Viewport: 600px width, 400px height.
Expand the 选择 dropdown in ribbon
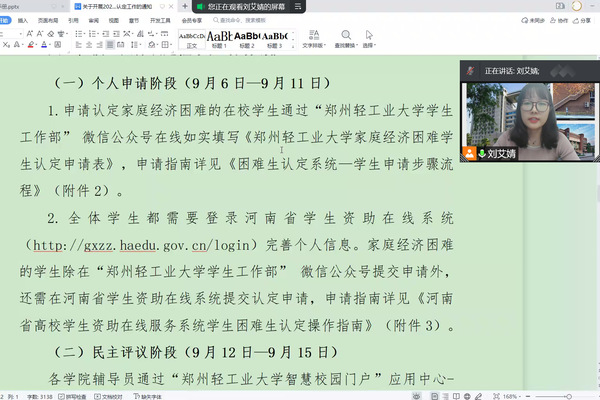369,45
